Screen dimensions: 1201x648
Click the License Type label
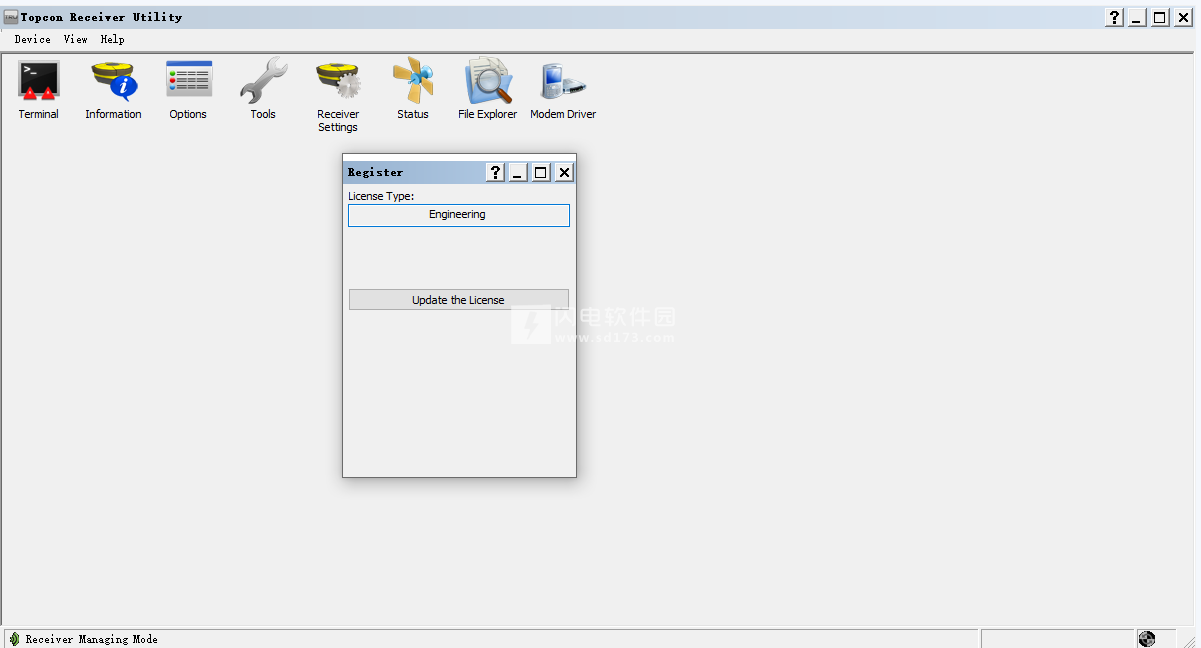coord(381,196)
